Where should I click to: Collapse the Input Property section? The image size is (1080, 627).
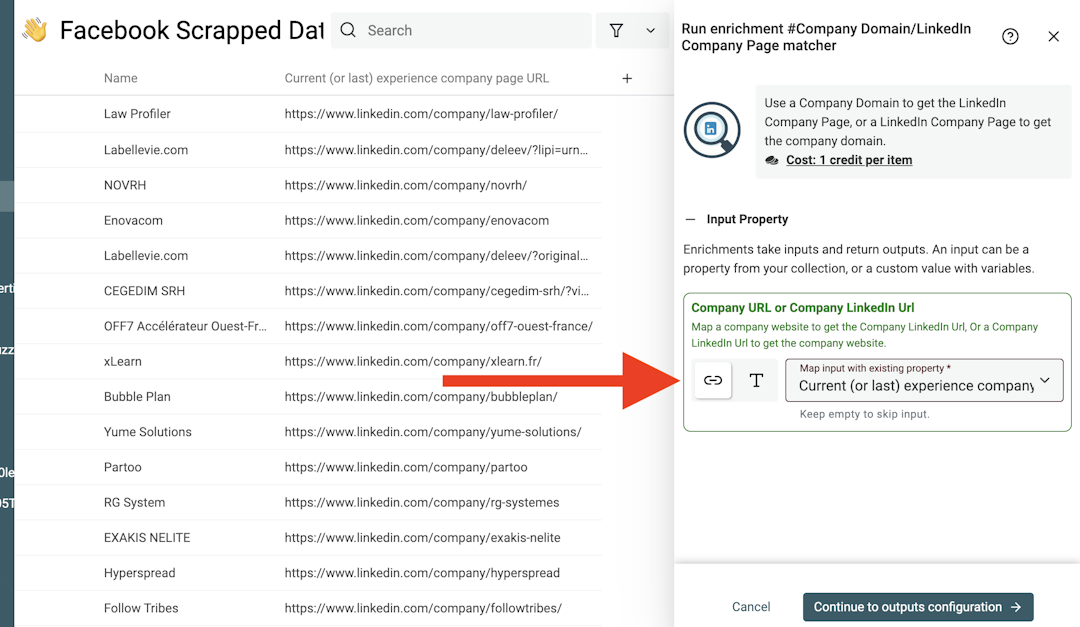pos(692,218)
